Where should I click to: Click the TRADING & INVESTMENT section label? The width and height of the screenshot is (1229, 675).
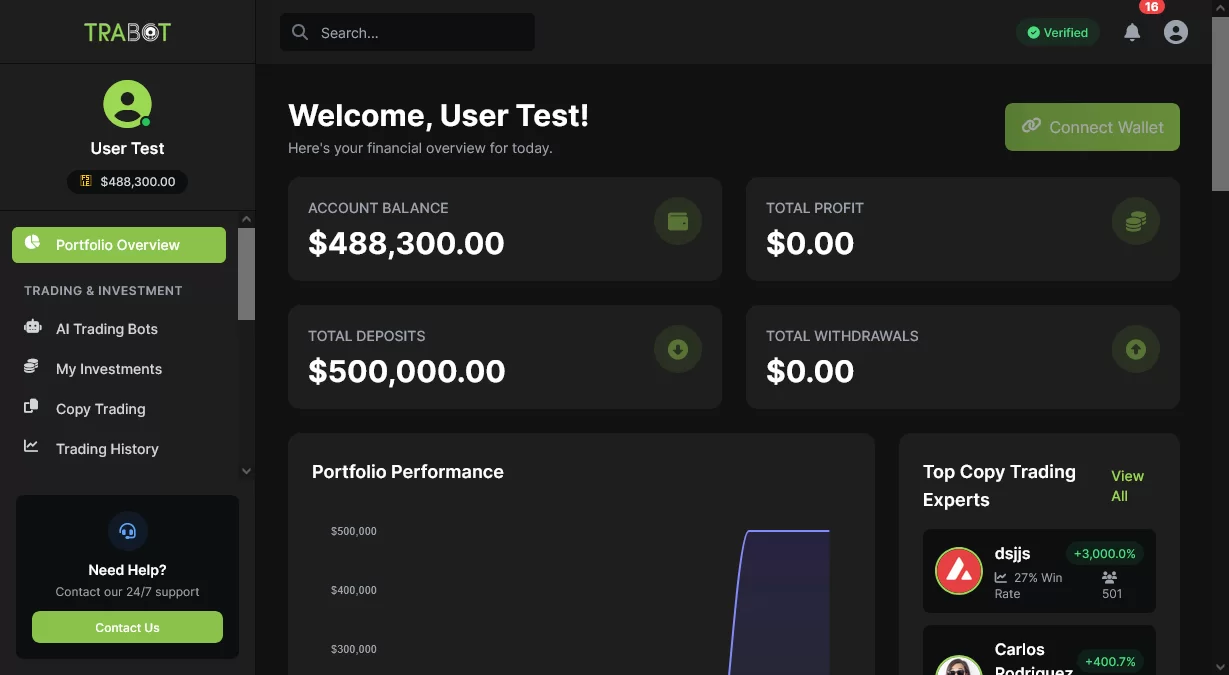[103, 291]
